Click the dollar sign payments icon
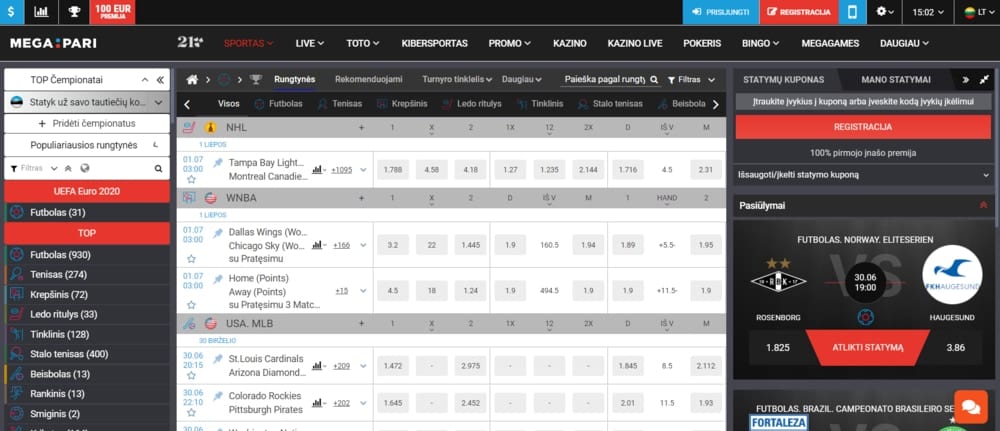This screenshot has width=1000, height=431. click(x=11, y=11)
